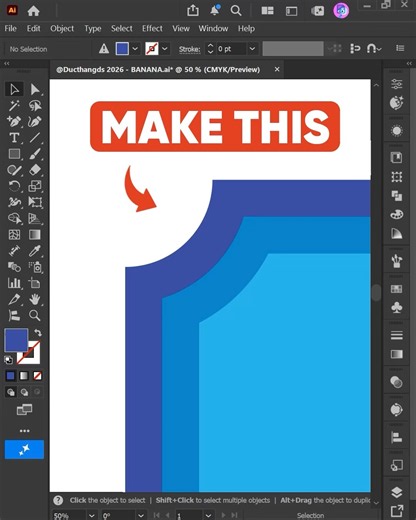Open rotate view dropdown next to 0°
This screenshot has height=520, width=416.
[x=141, y=516]
